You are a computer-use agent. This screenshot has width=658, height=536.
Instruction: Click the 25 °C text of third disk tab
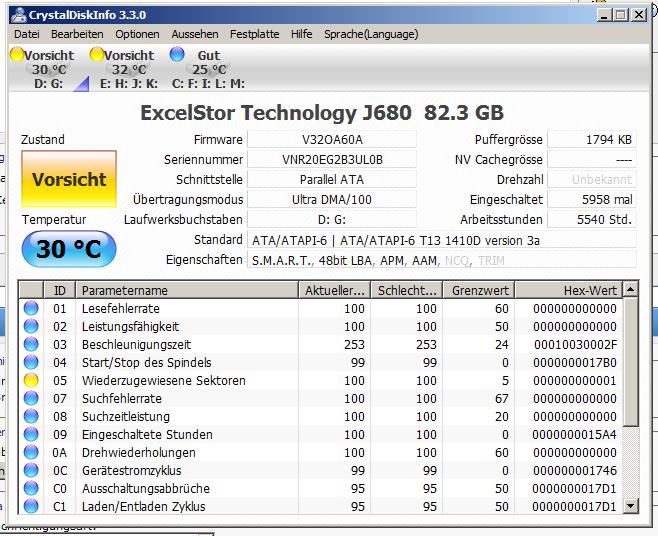209,69
